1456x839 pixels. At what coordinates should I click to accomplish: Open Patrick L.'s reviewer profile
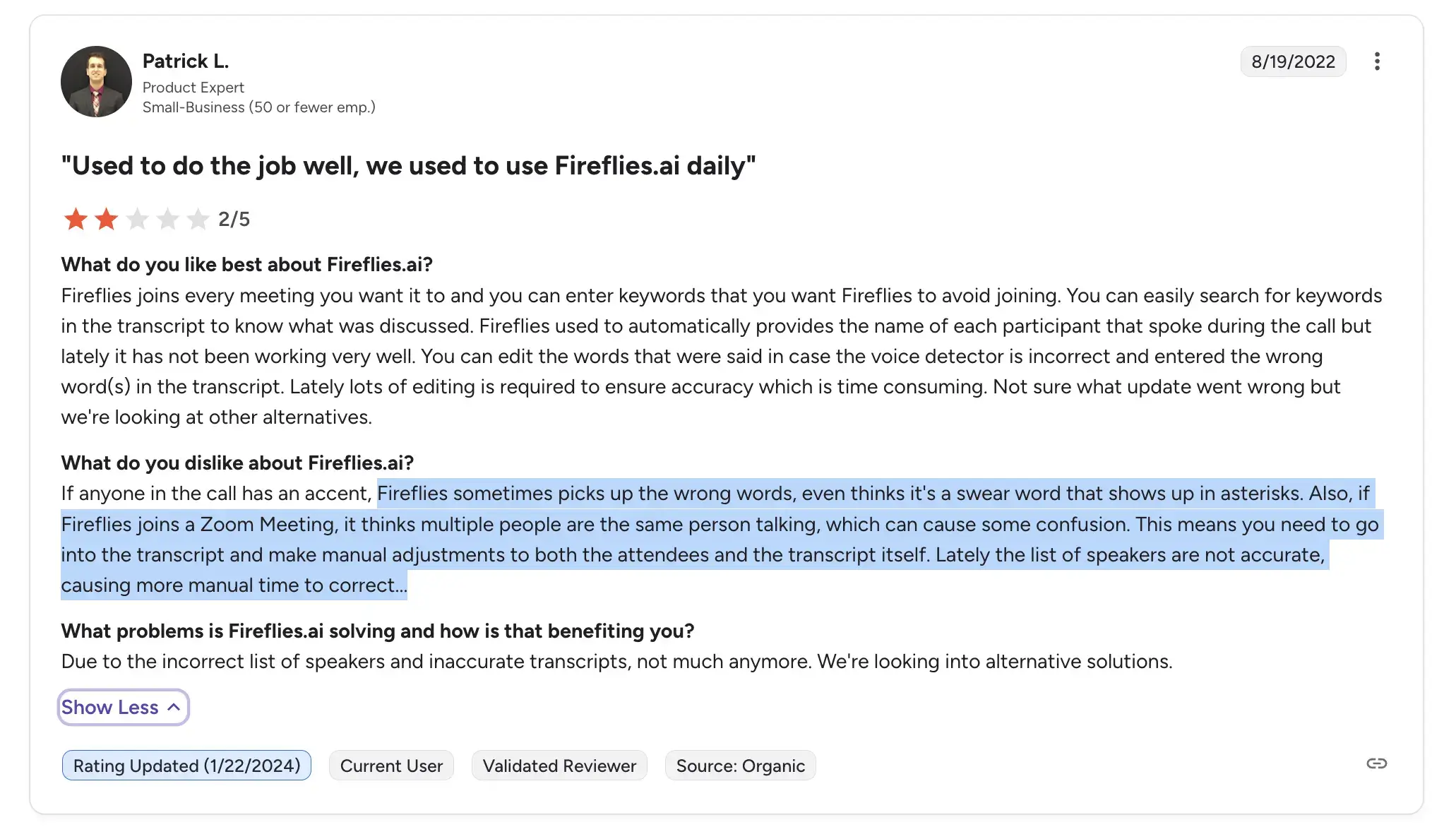pos(185,61)
